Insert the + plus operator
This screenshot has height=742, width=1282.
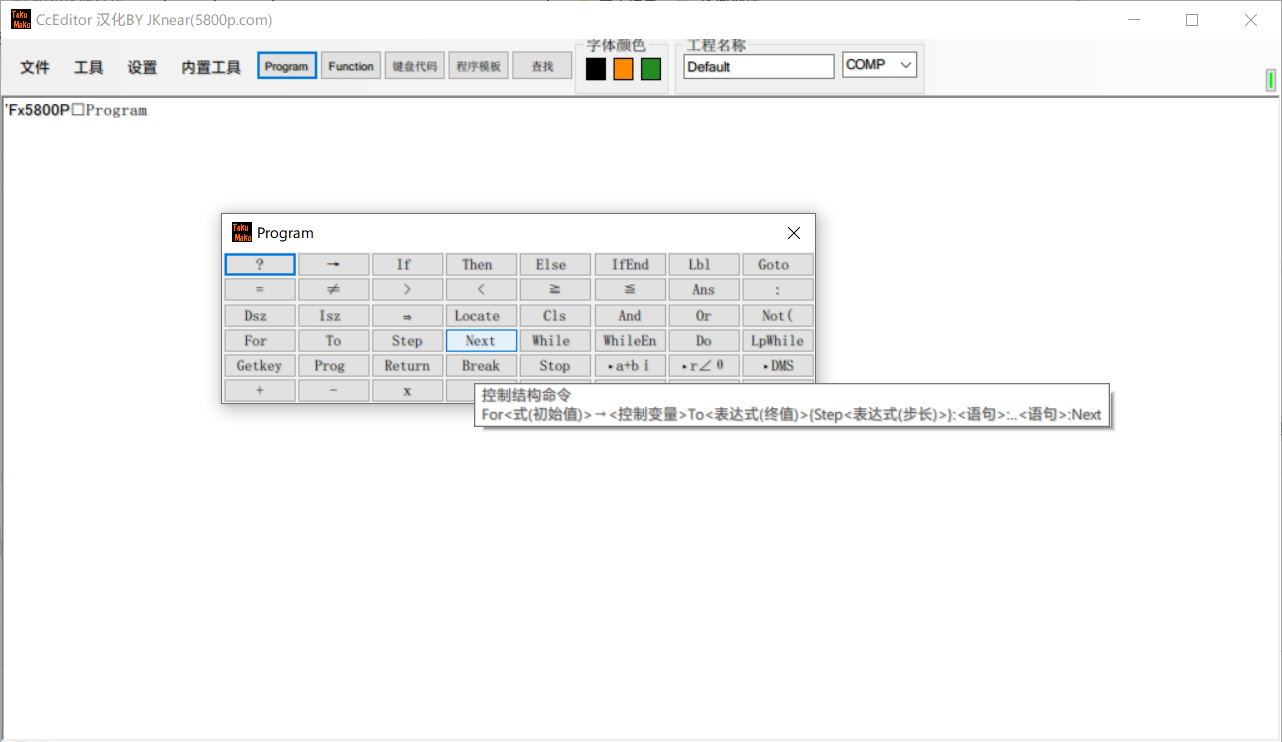tap(260, 391)
